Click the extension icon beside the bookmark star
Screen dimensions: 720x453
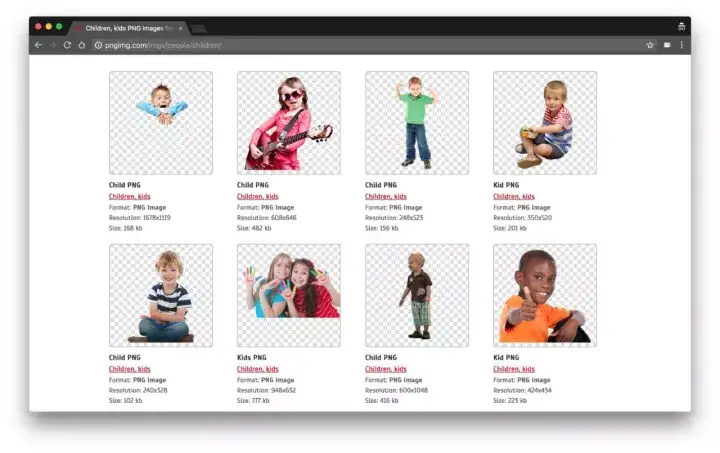click(x=667, y=45)
